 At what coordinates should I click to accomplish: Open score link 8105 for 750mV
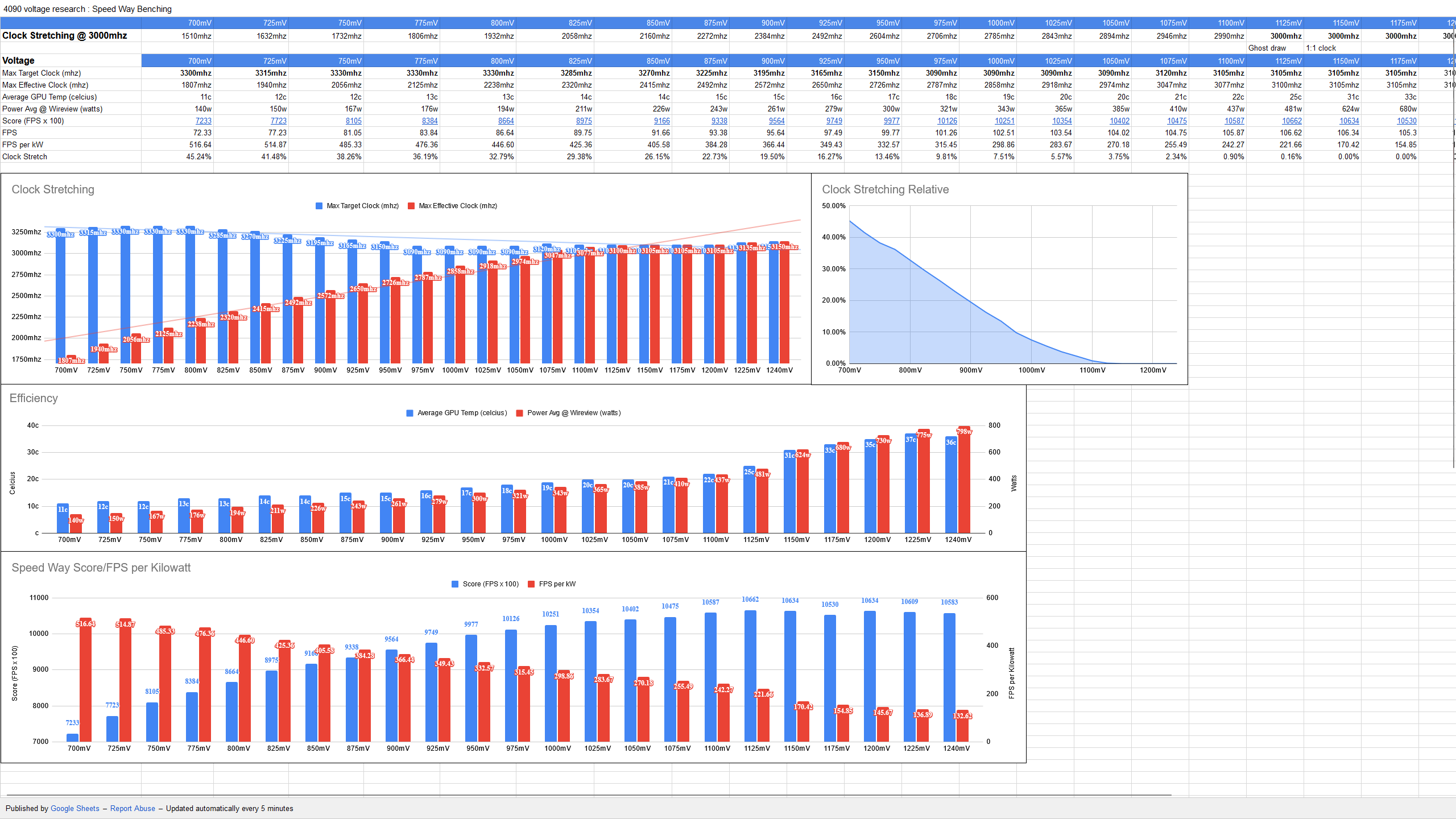353,121
